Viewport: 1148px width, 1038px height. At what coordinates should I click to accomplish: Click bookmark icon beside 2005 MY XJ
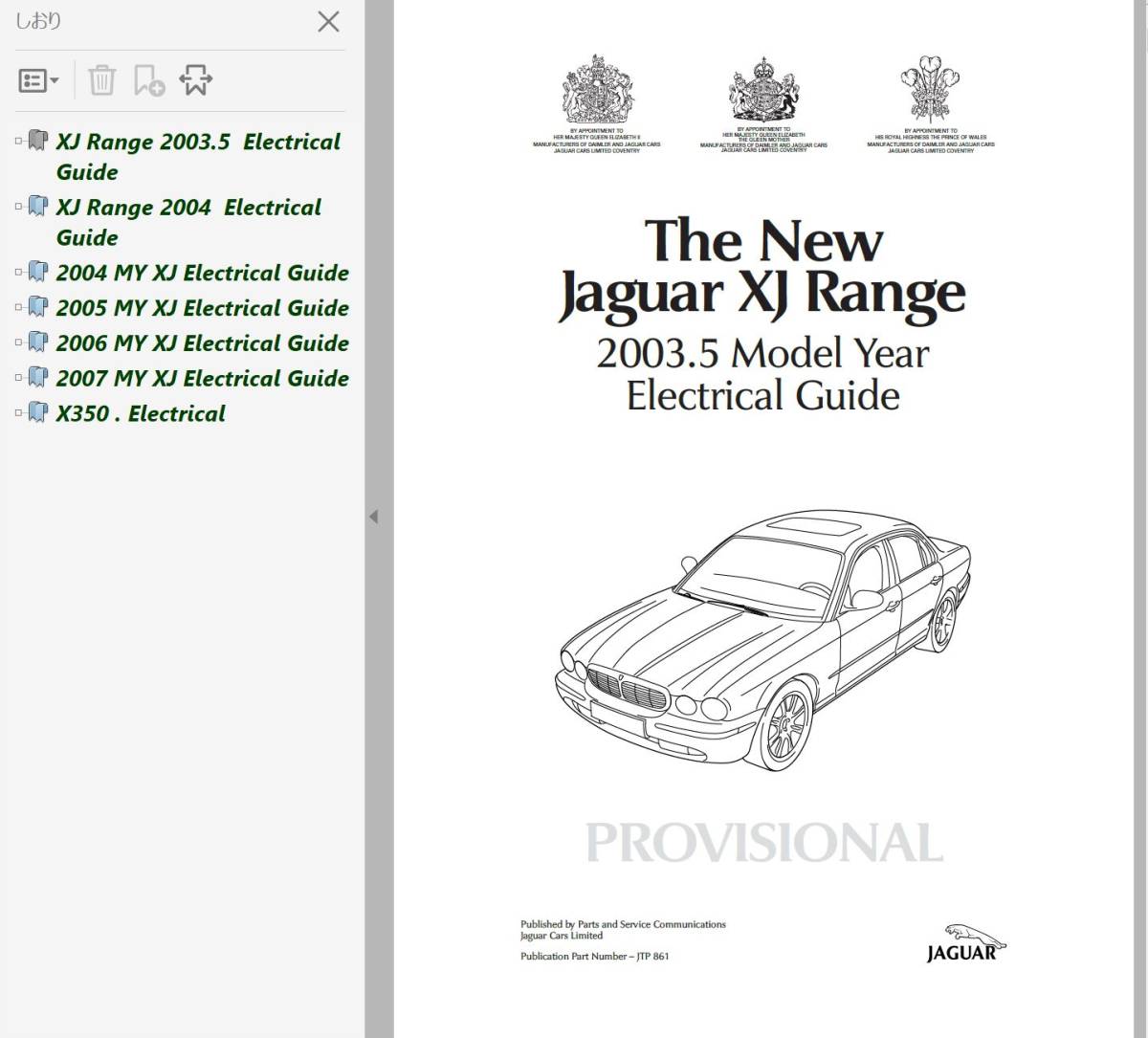[37, 308]
